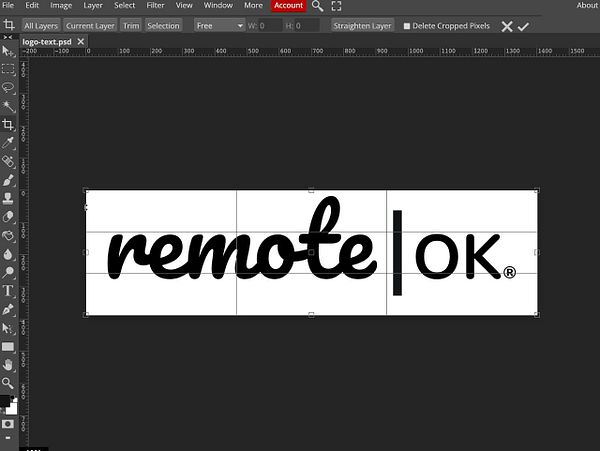Confirm the crop with checkmark icon
Image resolution: width=600 pixels, height=451 pixels.
(523, 26)
